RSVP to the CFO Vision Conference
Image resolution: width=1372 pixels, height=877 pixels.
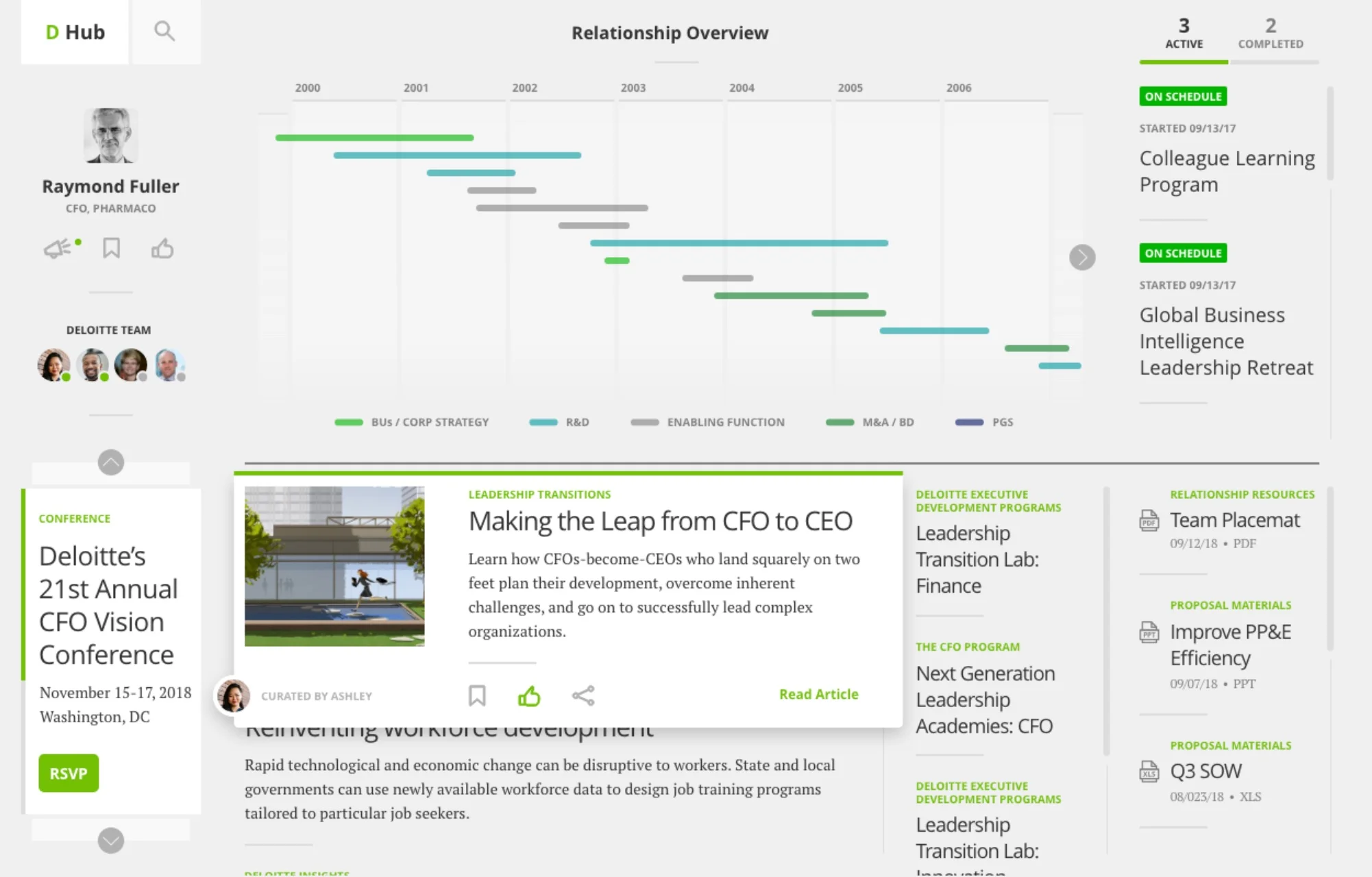pos(69,773)
